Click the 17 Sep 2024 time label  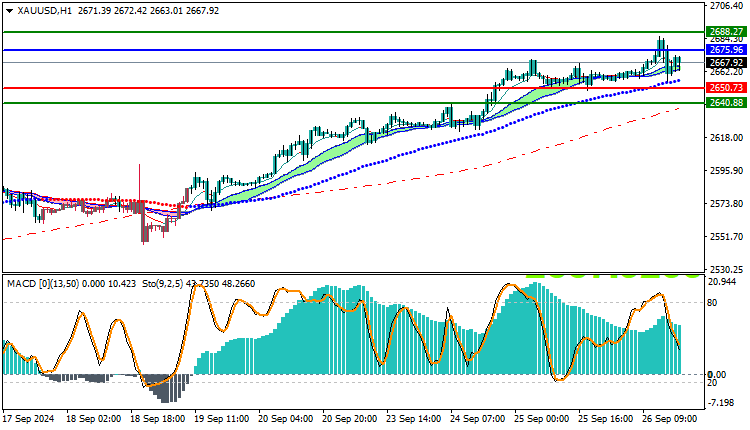29,419
